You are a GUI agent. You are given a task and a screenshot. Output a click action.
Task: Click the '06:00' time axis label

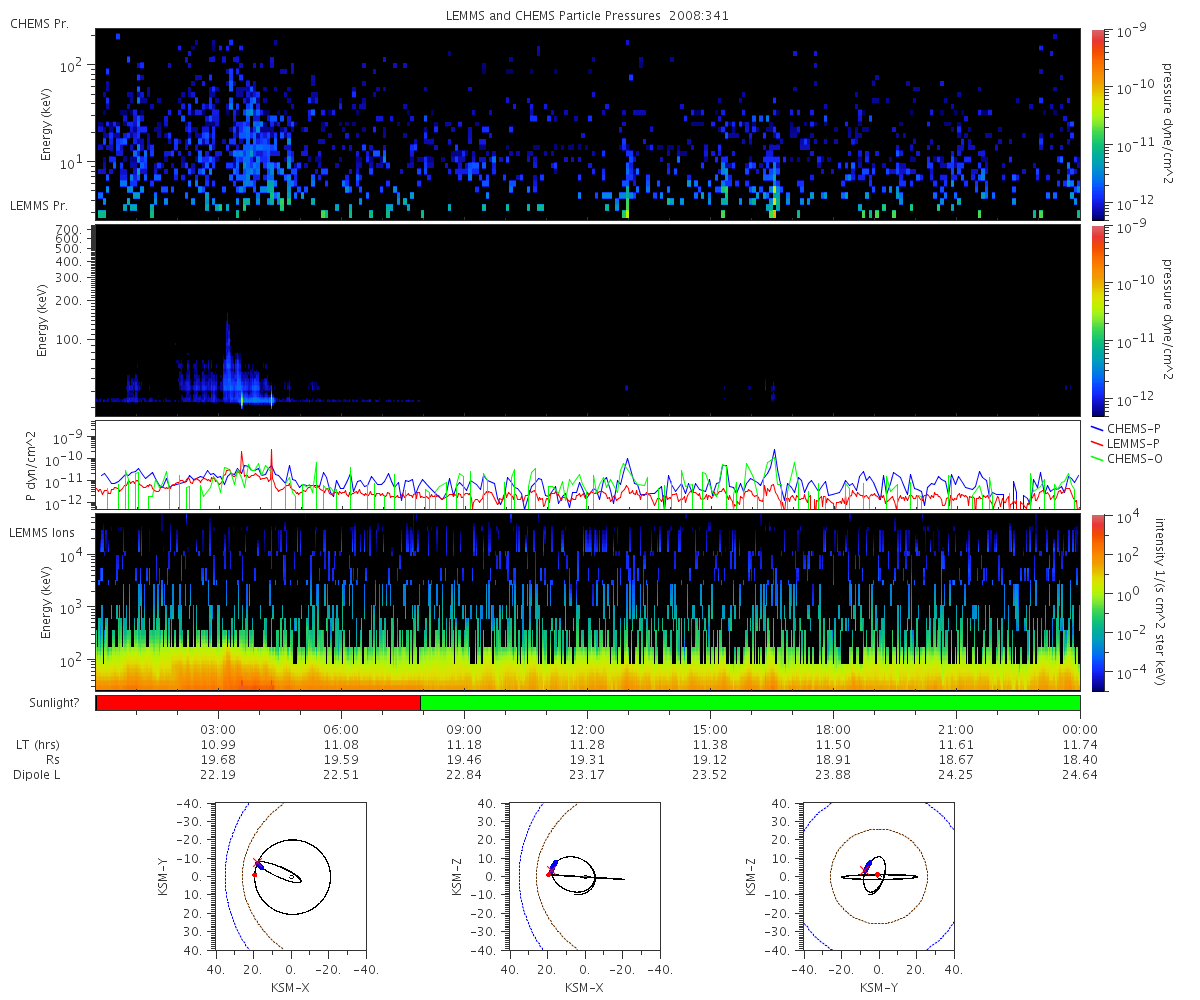pos(342,731)
